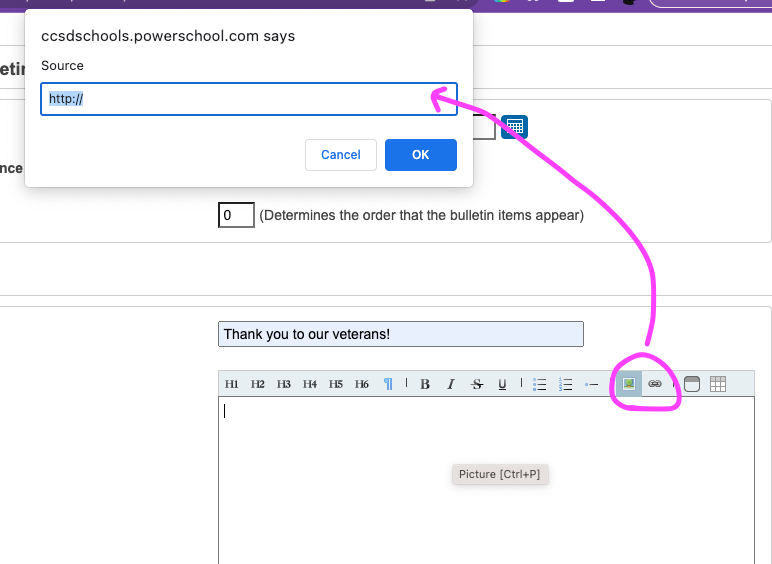
Task: Insert a horizontal rule line
Action: pos(592,384)
